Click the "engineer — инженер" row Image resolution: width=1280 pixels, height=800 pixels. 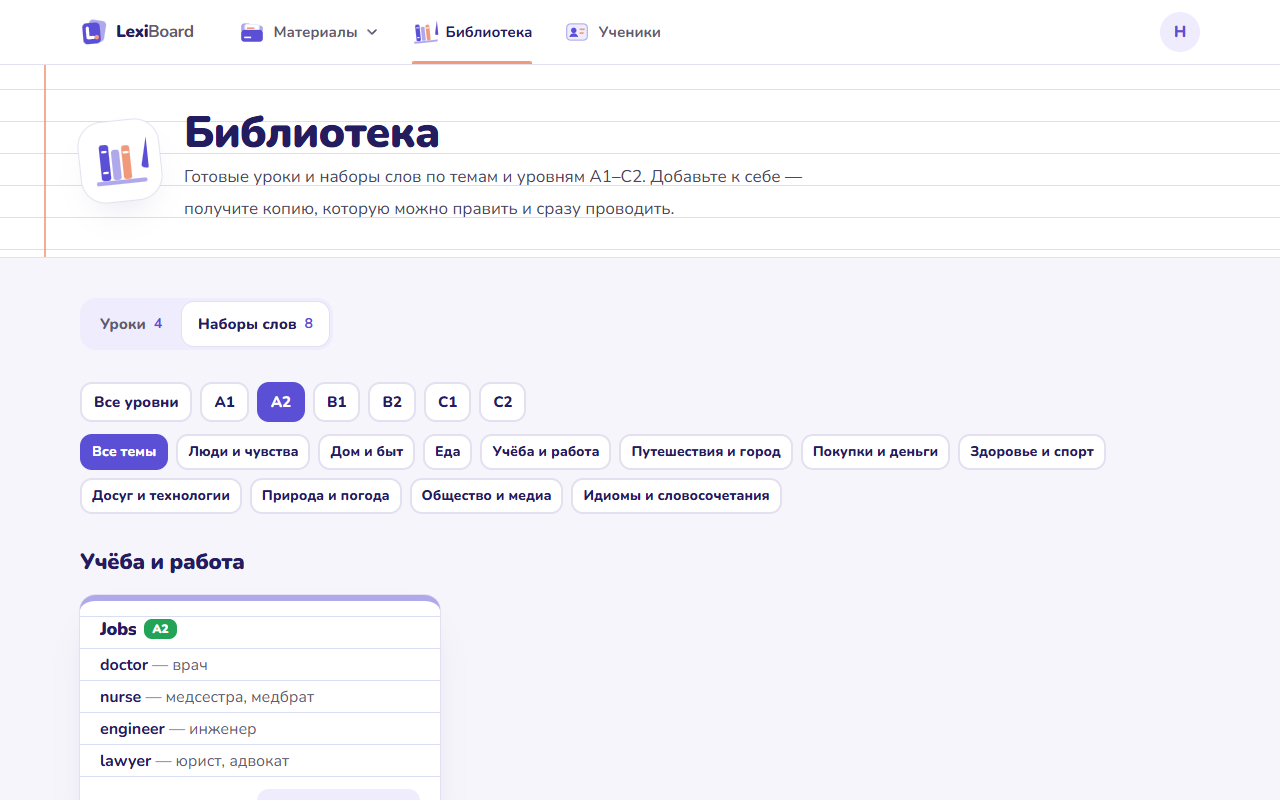(x=260, y=729)
